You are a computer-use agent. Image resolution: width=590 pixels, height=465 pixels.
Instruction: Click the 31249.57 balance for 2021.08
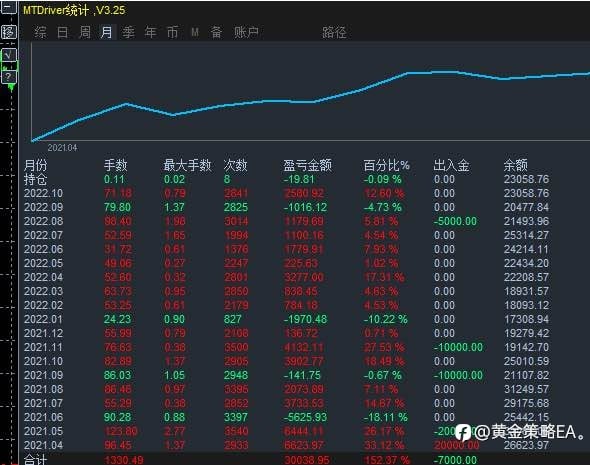click(526, 389)
